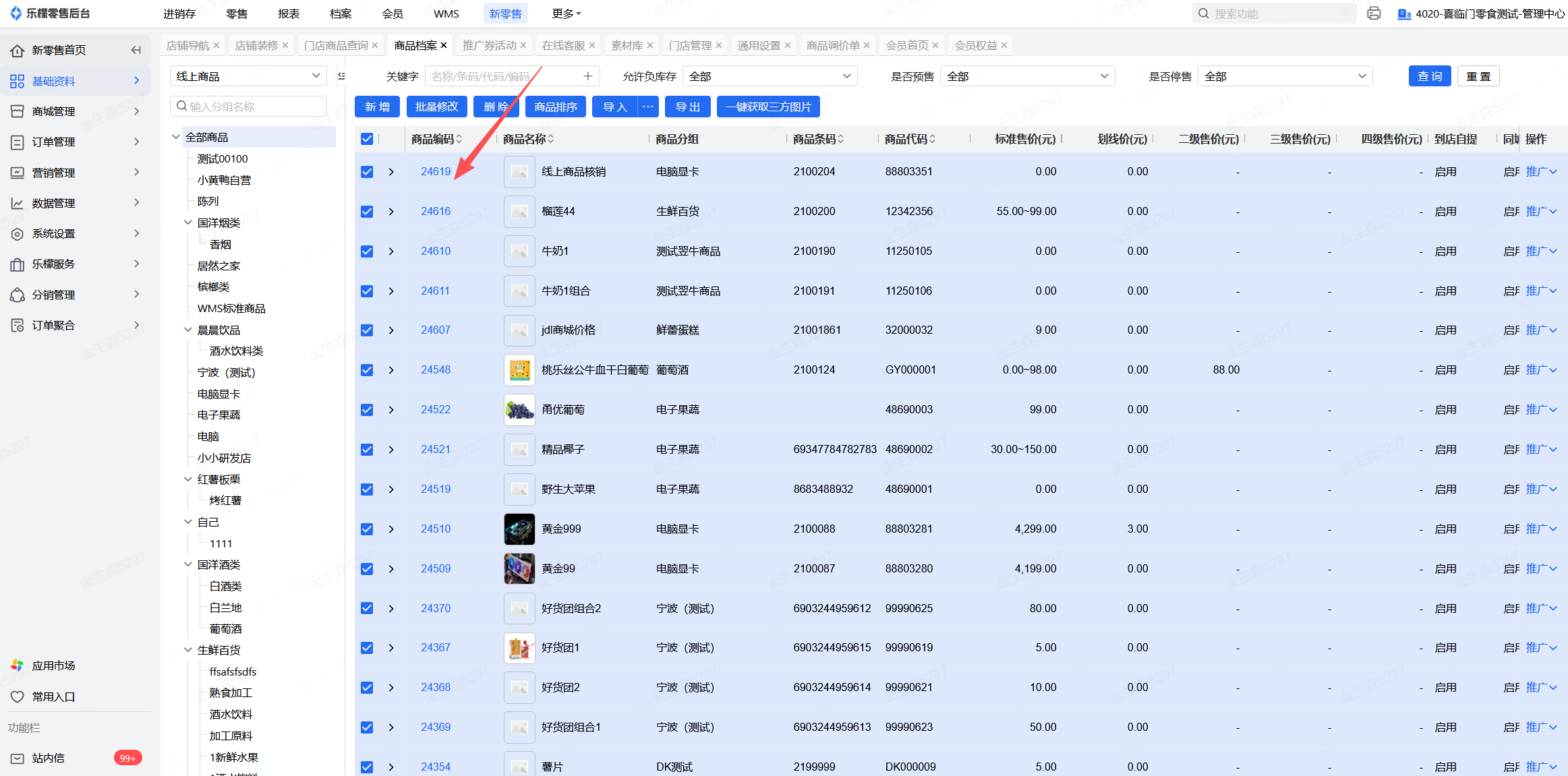Viewport: 1568px width, 776px height.
Task: Toggle select-all checkbox in table header
Action: pos(367,139)
